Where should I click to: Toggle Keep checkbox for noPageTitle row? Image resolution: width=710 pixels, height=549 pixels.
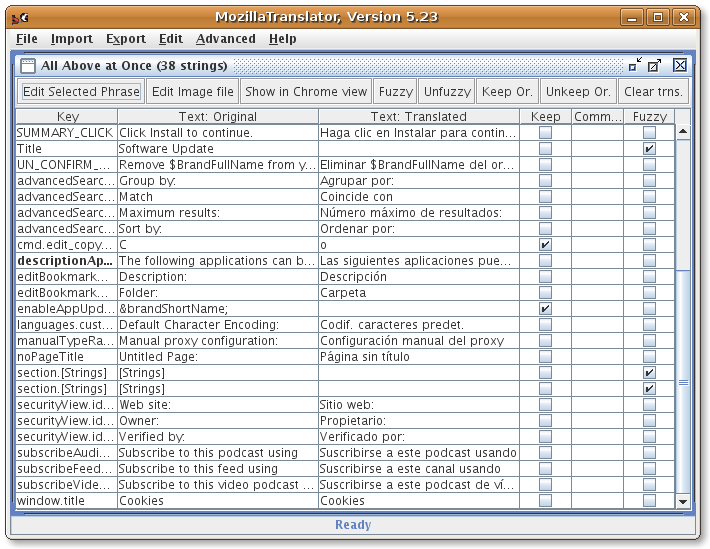coord(545,356)
